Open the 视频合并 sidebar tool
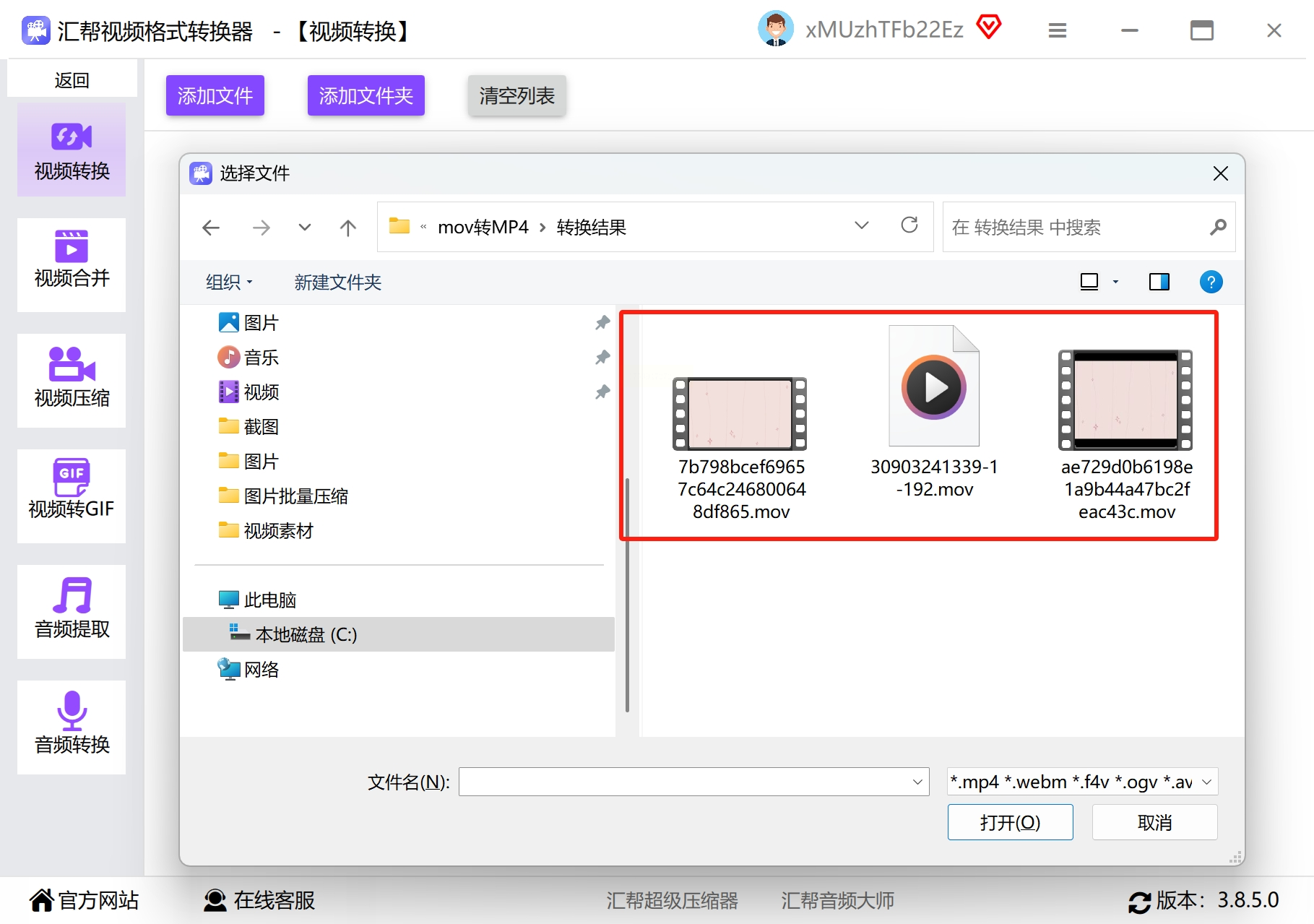Screen dimensions: 1314x924 (72, 265)
